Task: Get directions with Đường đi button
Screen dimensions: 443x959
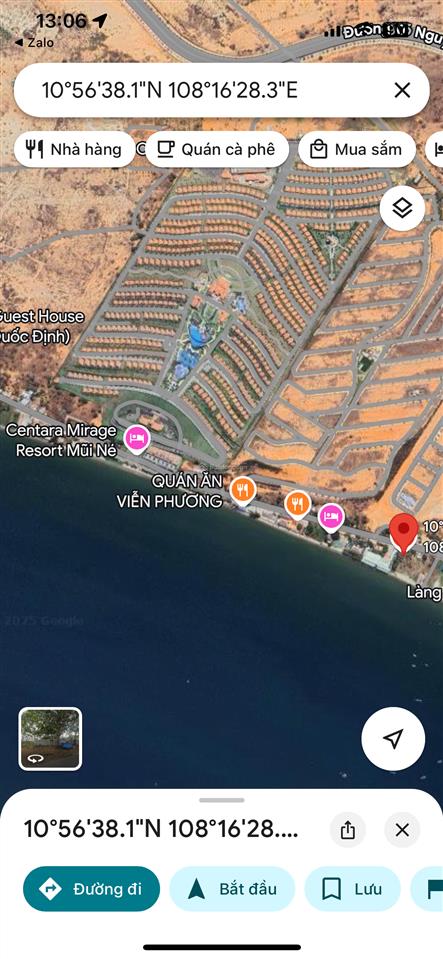Action: tap(91, 889)
